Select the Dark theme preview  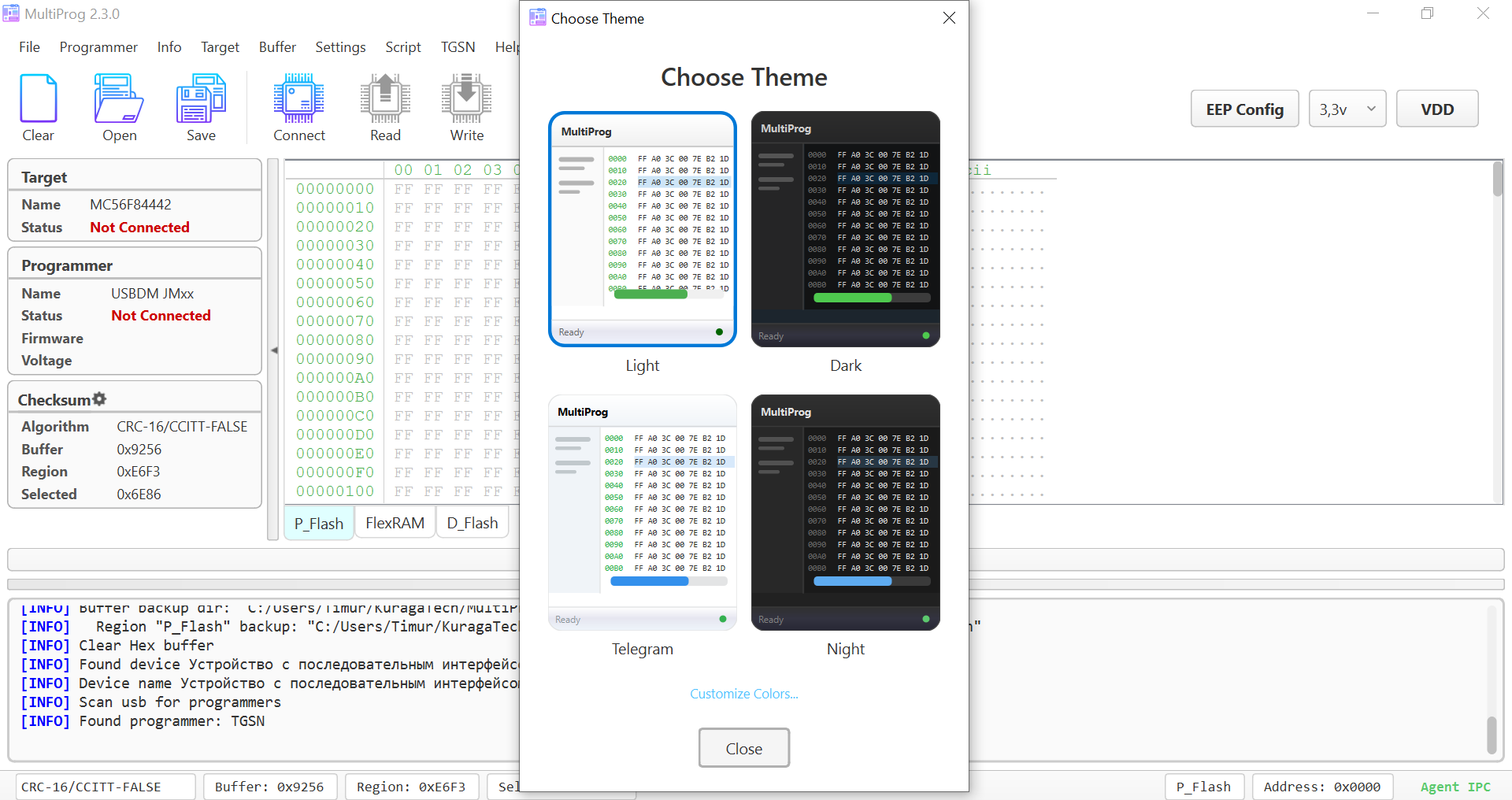pos(846,229)
